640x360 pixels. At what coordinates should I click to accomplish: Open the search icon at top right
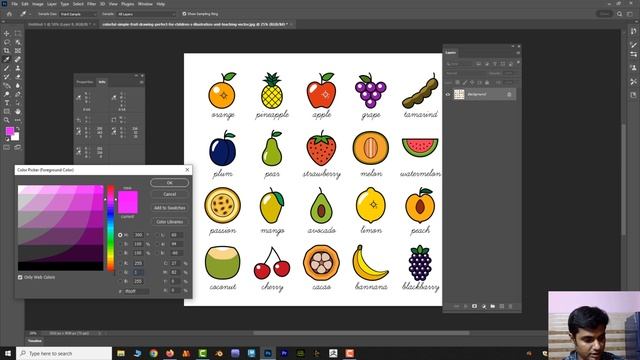click(x=619, y=14)
